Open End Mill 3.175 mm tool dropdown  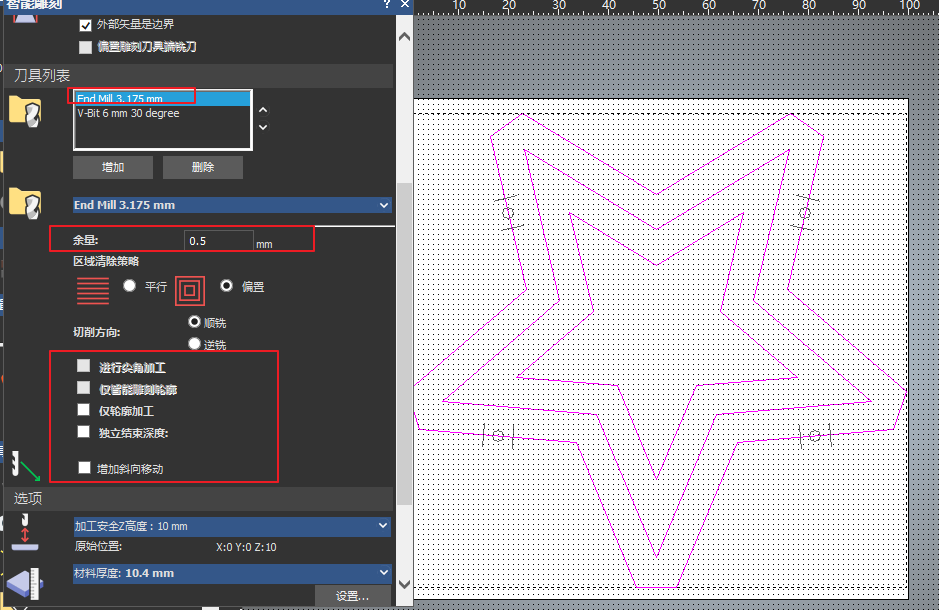(x=232, y=205)
